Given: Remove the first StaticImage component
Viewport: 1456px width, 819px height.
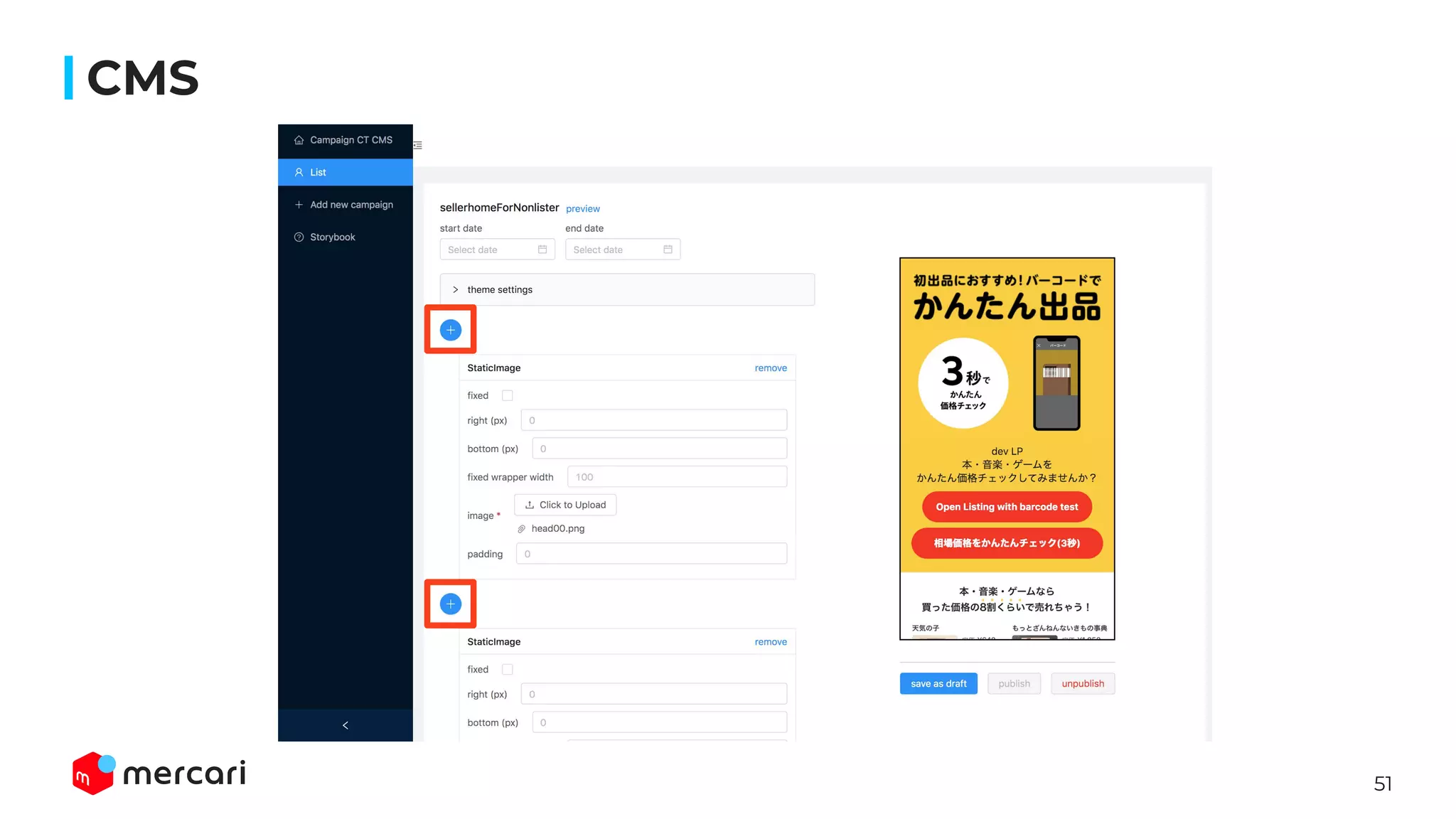Looking at the screenshot, I should click(x=771, y=368).
